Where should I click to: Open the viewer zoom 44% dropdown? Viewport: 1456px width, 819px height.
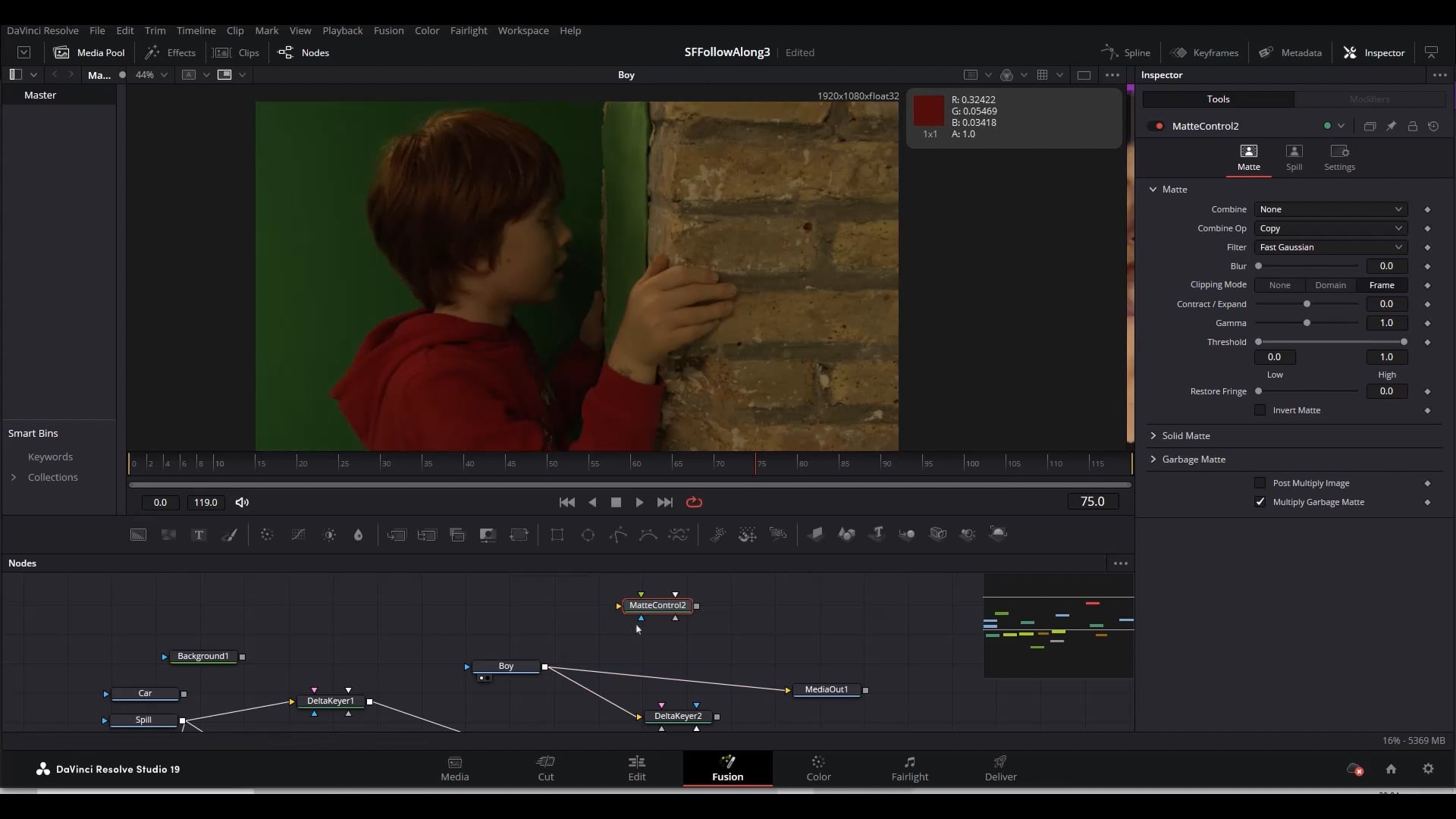[x=151, y=75]
